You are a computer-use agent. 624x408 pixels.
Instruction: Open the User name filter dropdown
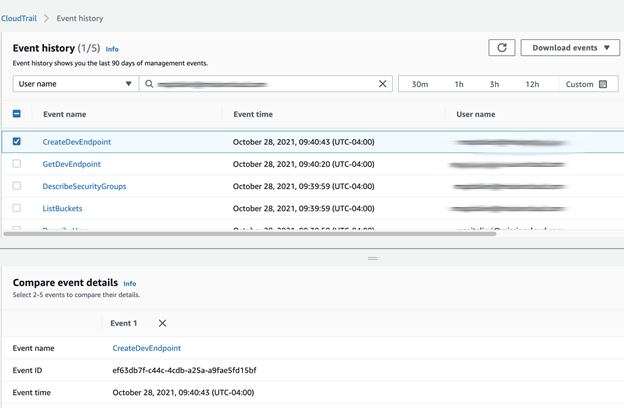(x=75, y=85)
